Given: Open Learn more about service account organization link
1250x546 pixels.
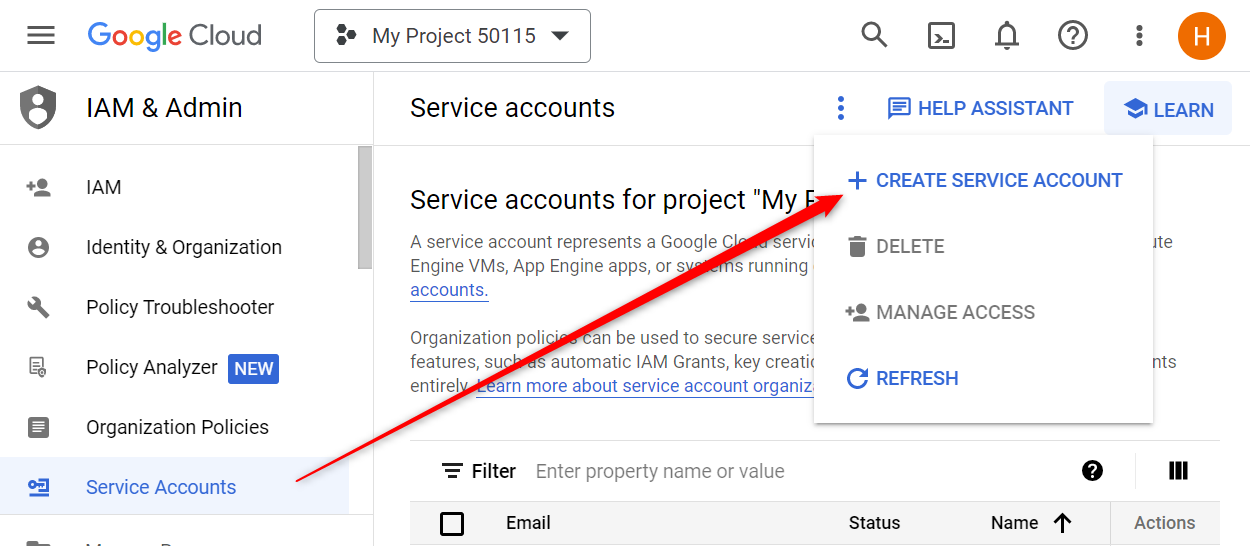Looking at the screenshot, I should coord(646,386).
